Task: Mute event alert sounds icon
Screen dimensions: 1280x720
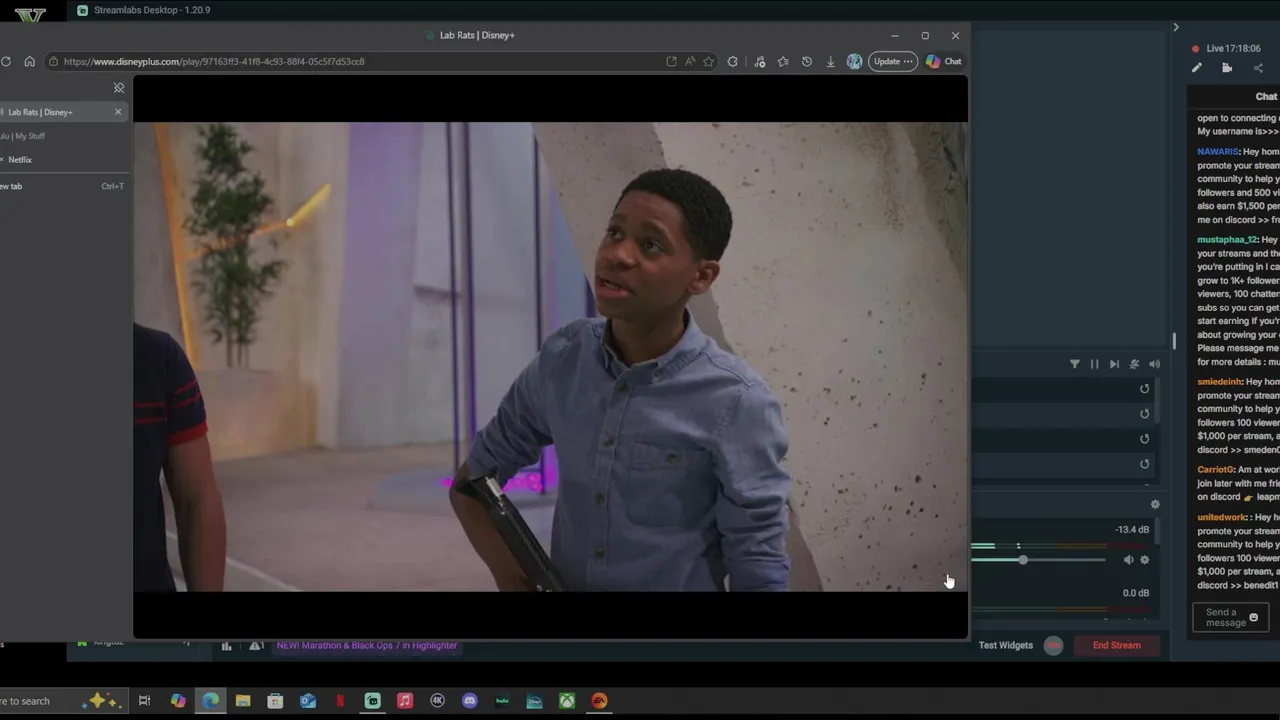Action: point(1134,364)
